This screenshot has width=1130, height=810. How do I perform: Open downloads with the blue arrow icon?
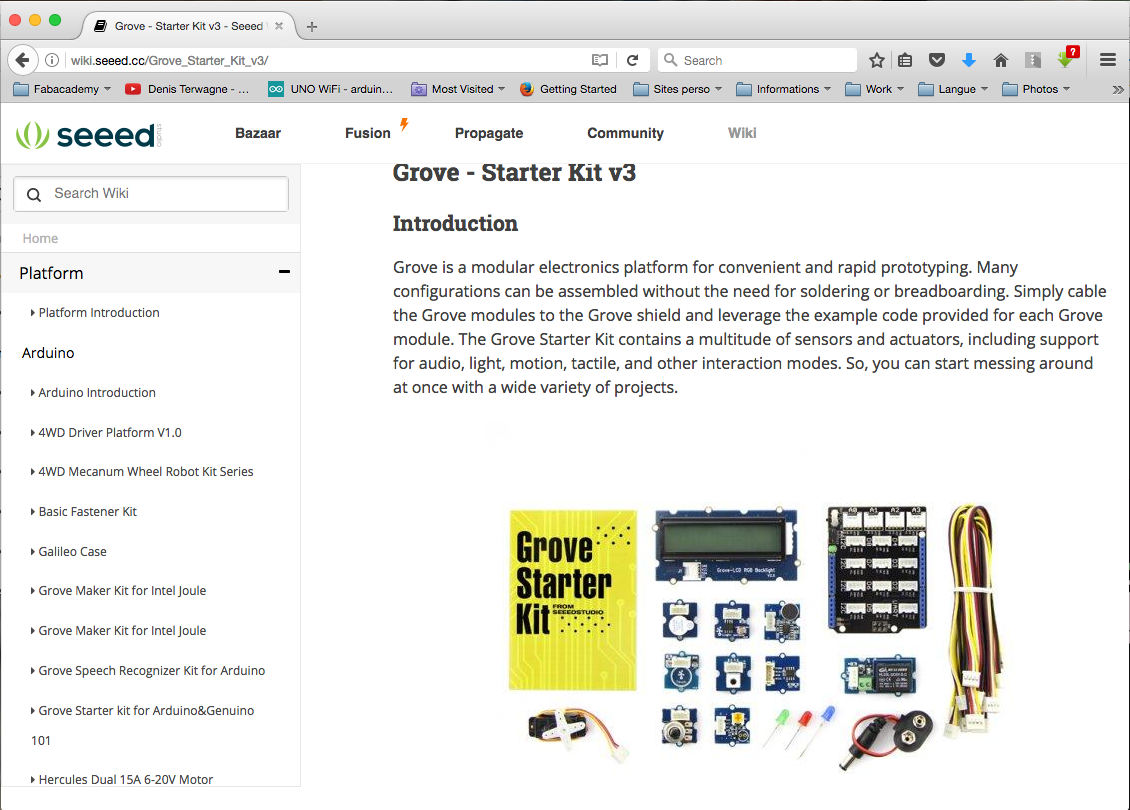tap(969, 61)
